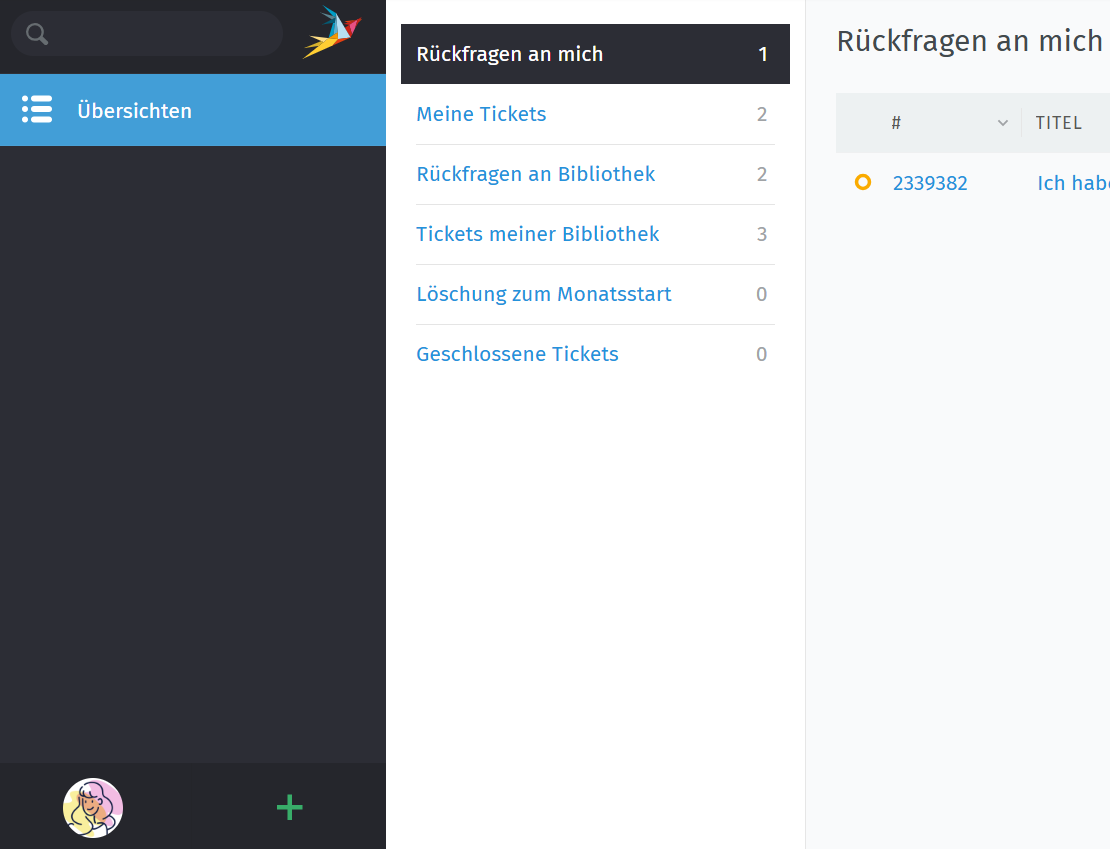Select the Übersichten label in the sidebar
1110x849 pixels.
pyautogui.click(x=134, y=111)
